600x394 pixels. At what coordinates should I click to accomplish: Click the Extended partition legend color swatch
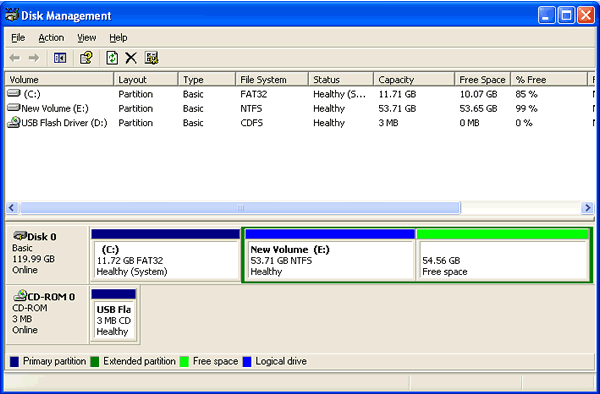[x=95, y=361]
